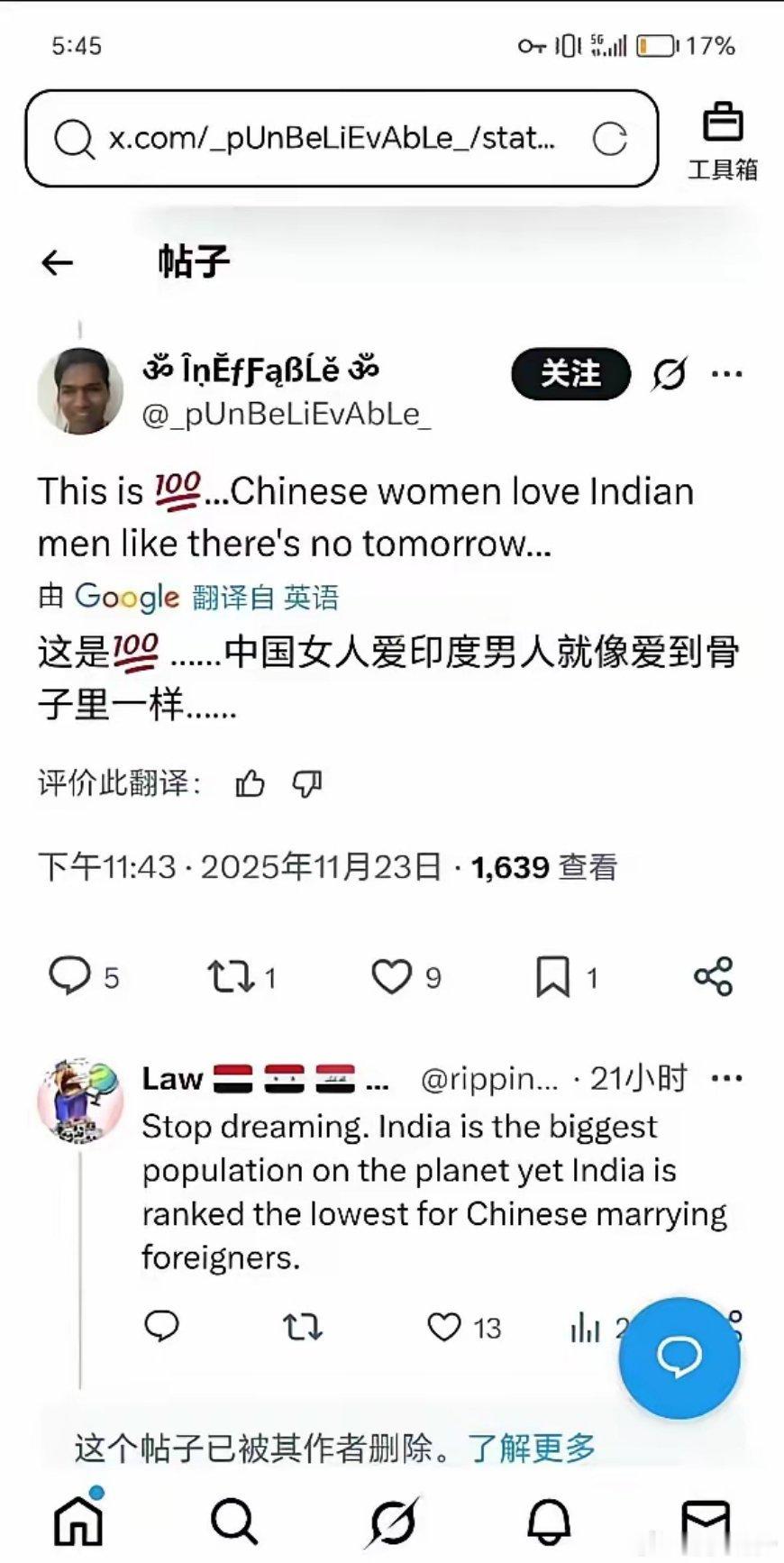Reload page using the refresh icon
Image resolution: width=784 pixels, height=1563 pixels.
pyautogui.click(x=610, y=138)
